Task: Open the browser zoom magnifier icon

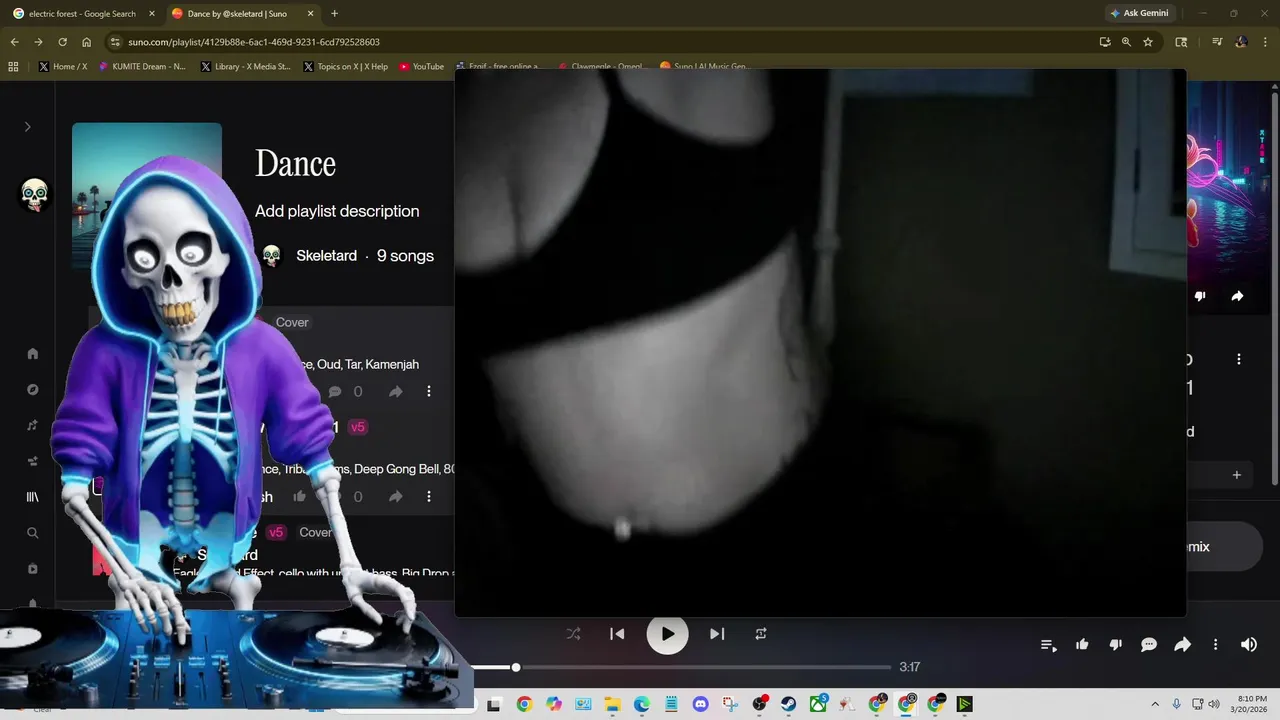Action: click(1126, 42)
